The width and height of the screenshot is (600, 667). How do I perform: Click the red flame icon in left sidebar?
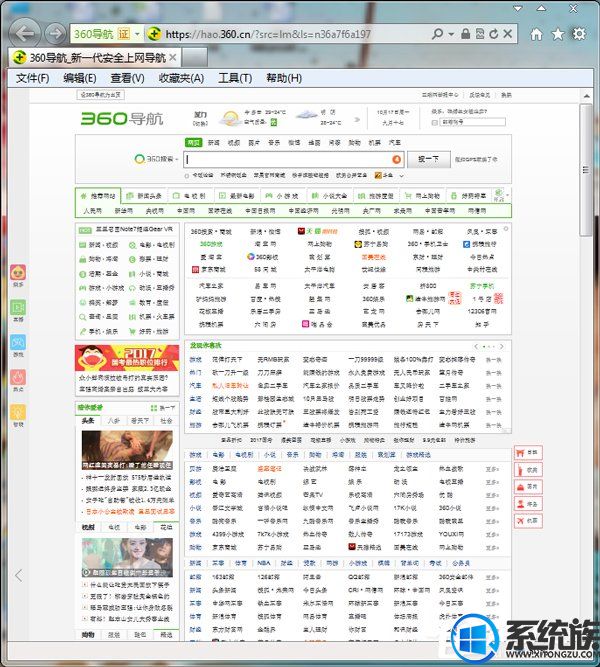18,377
